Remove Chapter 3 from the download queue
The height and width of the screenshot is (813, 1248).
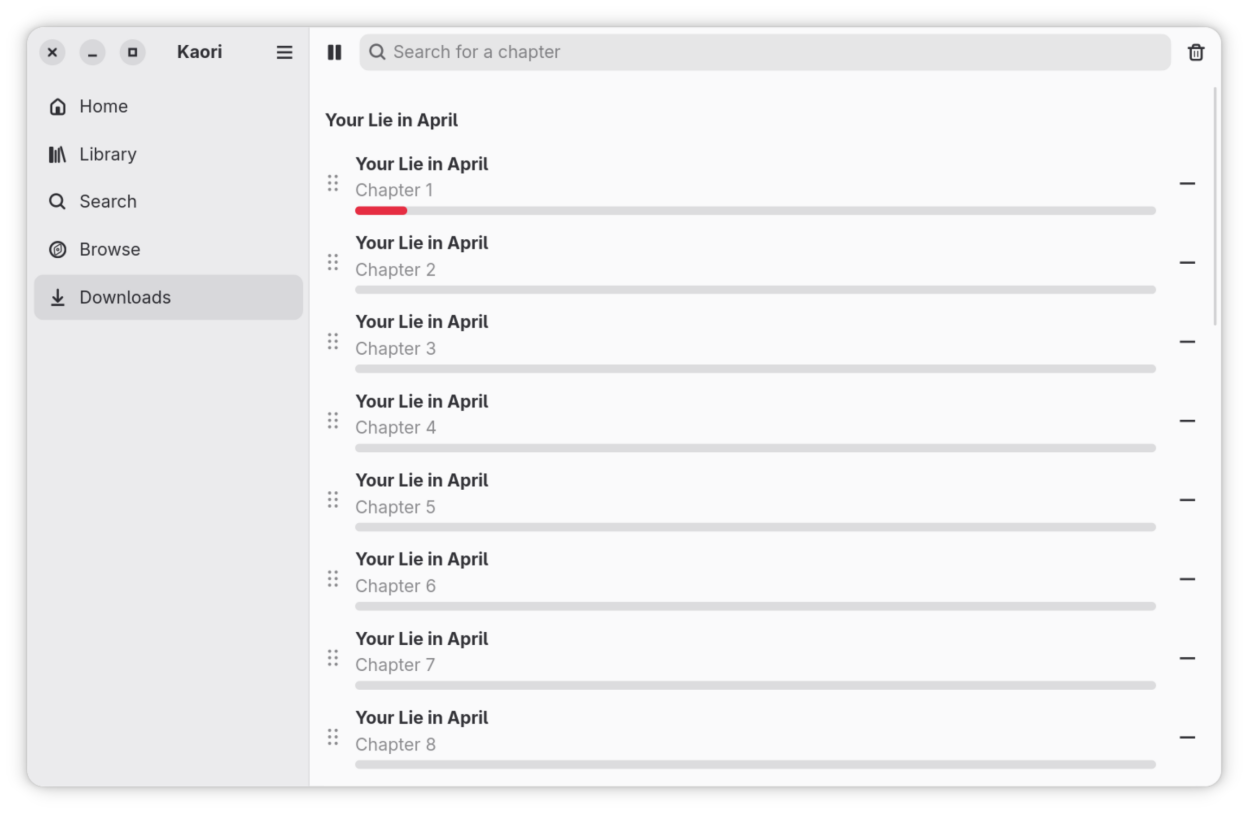(x=1187, y=341)
